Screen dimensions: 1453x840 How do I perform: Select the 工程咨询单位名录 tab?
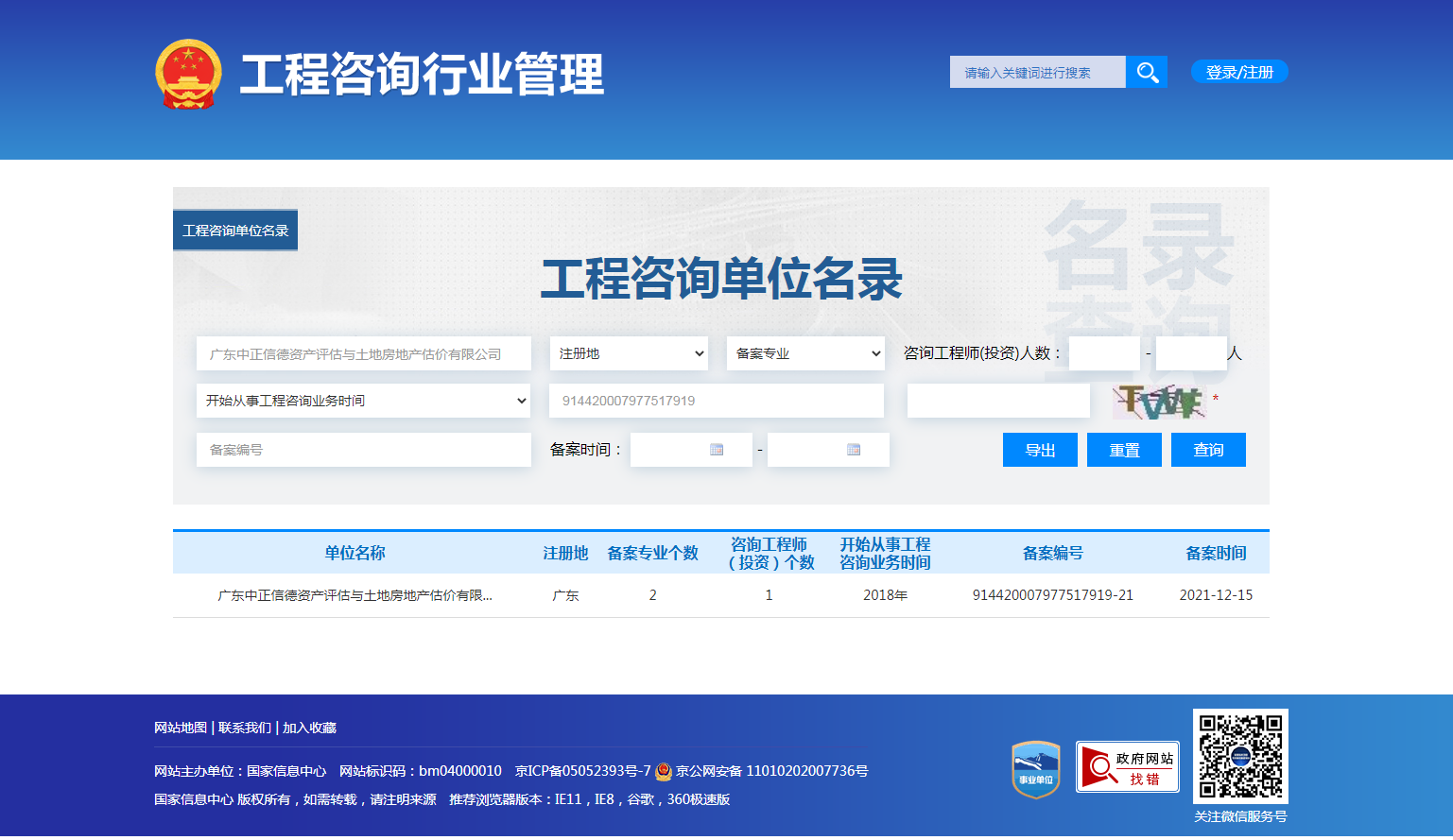(234, 229)
